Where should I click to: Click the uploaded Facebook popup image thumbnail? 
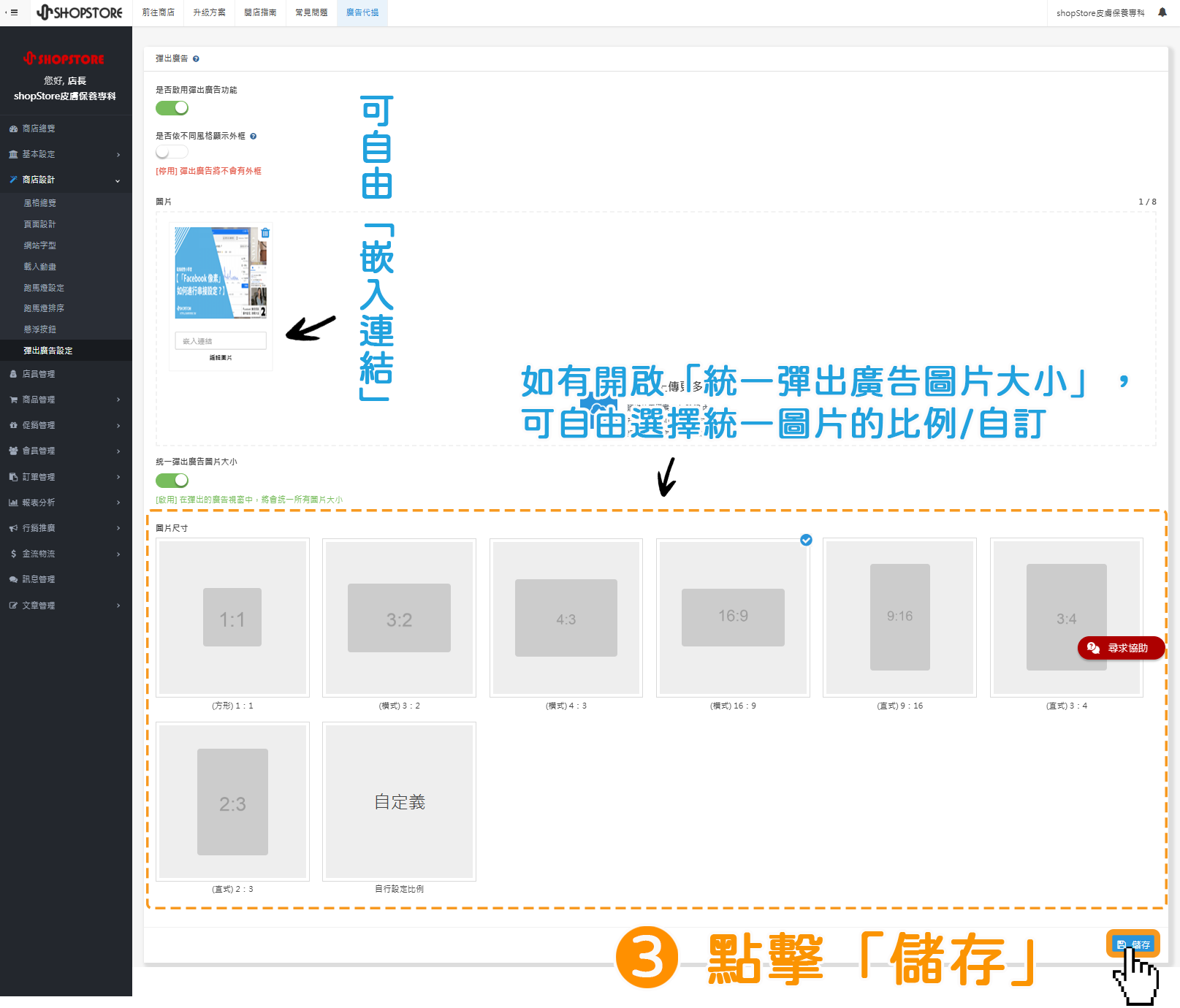click(221, 272)
